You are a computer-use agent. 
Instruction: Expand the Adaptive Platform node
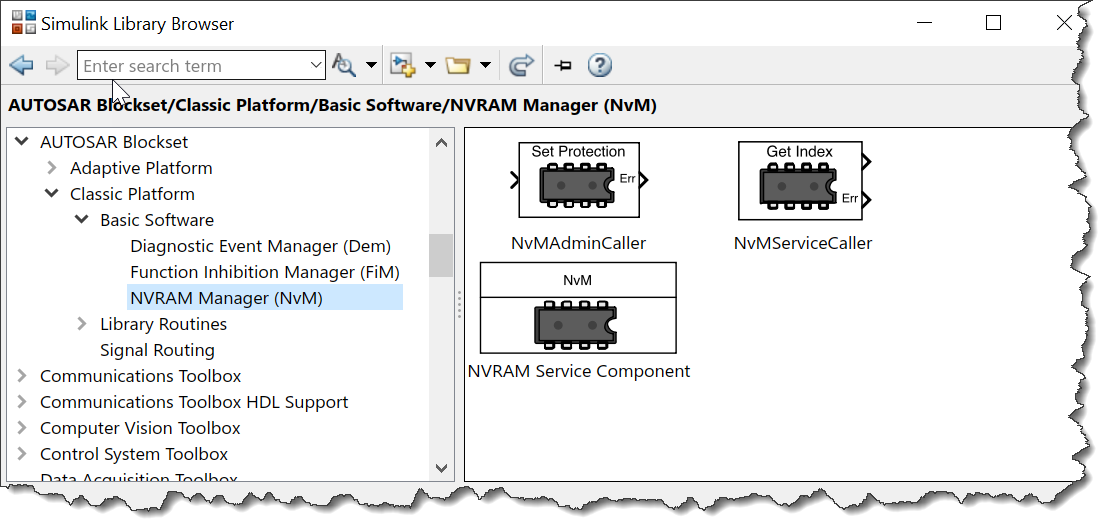(x=52, y=168)
